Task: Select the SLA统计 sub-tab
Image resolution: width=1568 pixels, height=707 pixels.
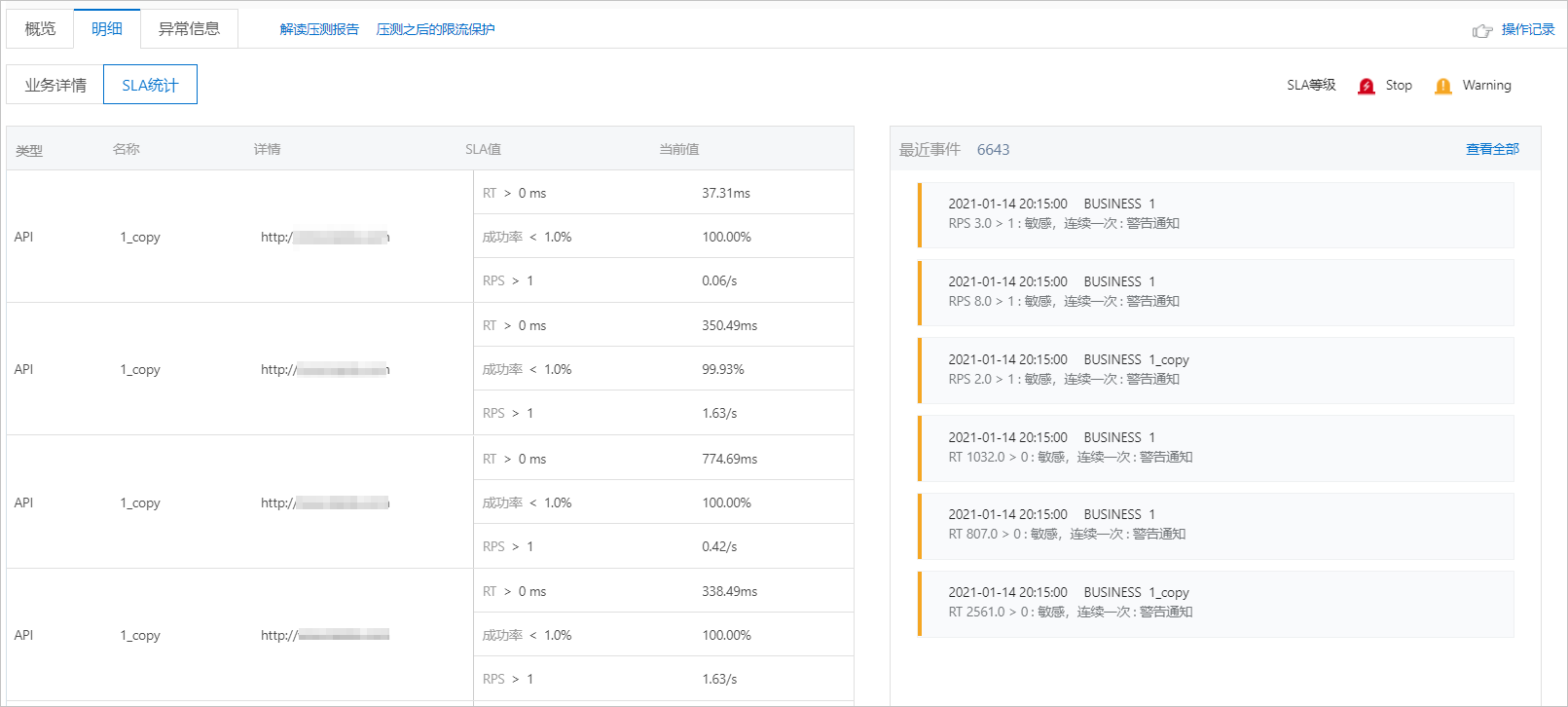Action: click(150, 85)
